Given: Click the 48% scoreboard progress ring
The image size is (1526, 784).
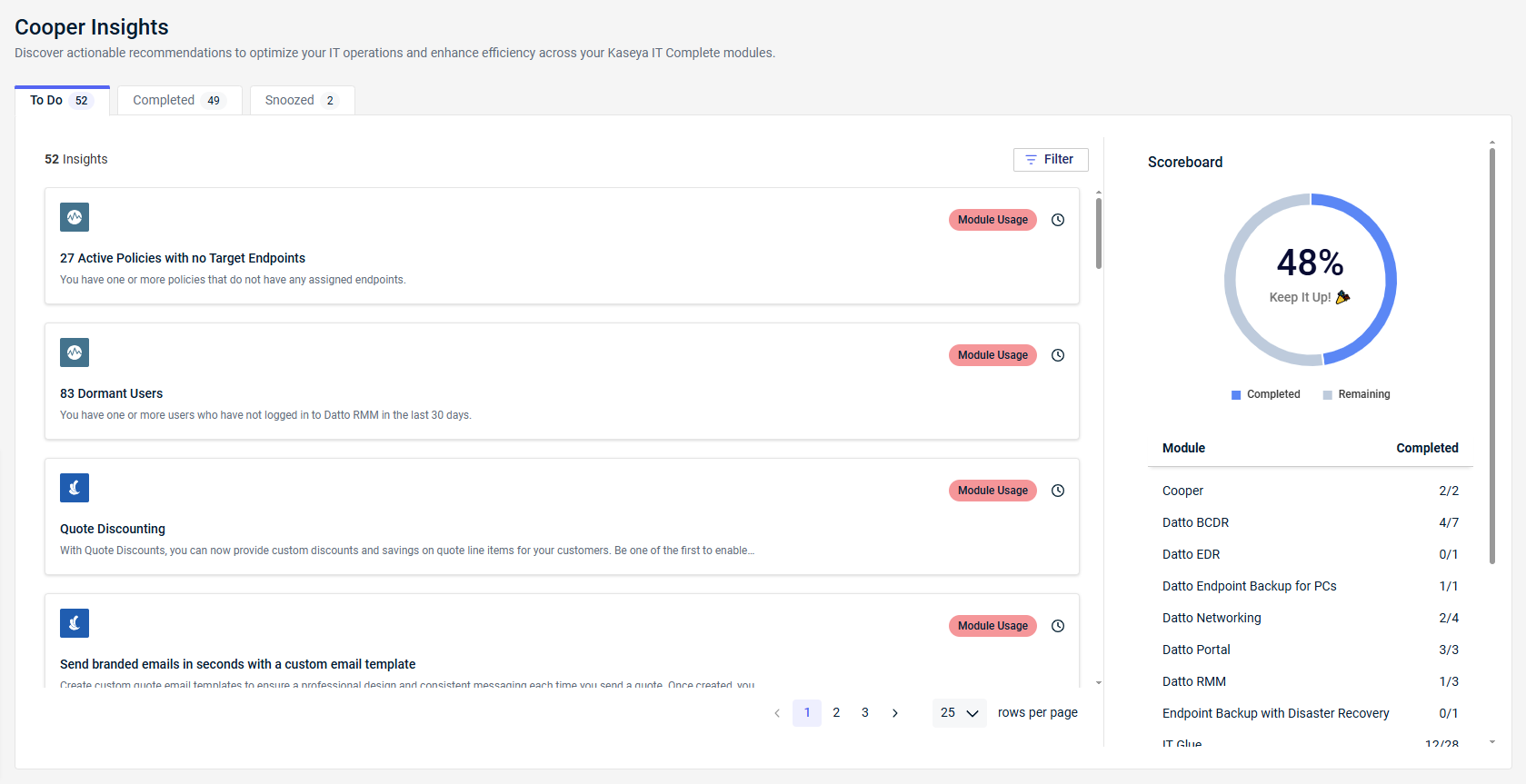Looking at the screenshot, I should pos(1310,280).
